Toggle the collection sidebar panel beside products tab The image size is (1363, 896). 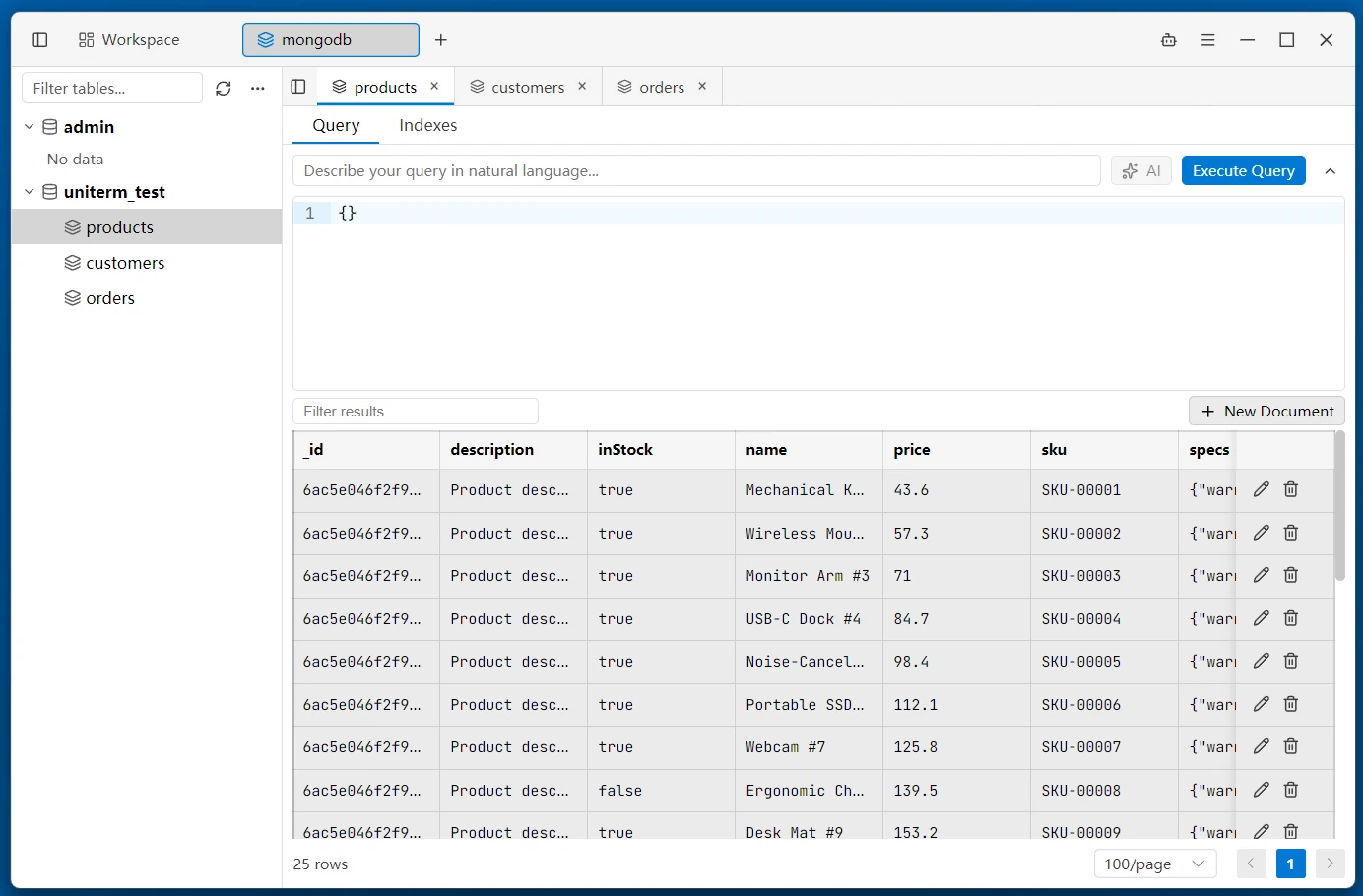tap(298, 87)
